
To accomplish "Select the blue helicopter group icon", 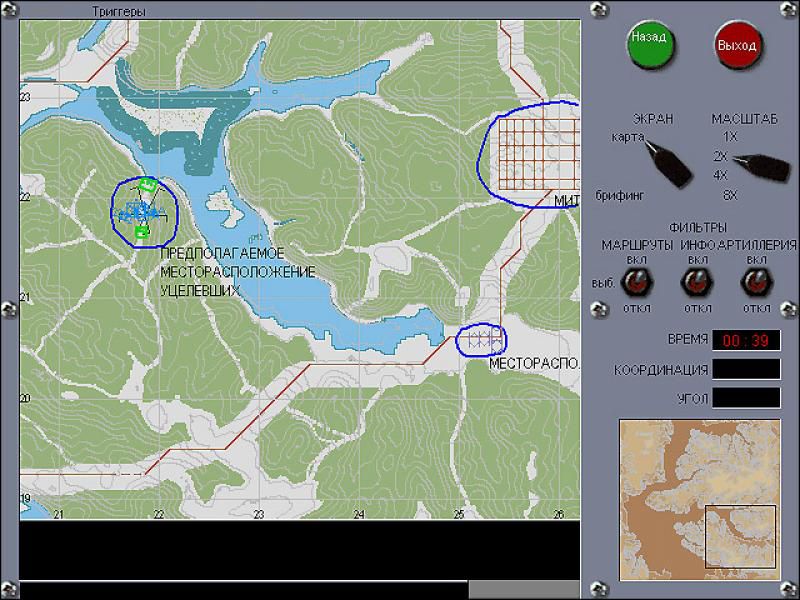I will coord(138,211).
